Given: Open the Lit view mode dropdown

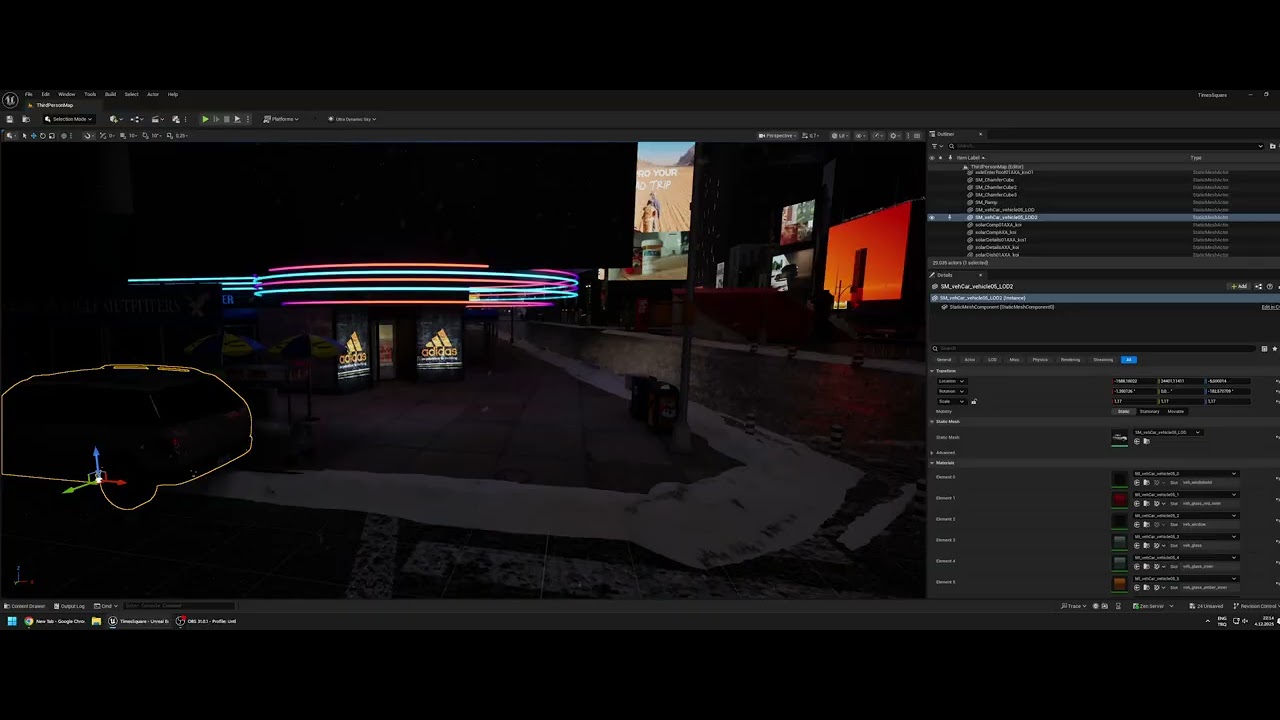Looking at the screenshot, I should [840, 135].
